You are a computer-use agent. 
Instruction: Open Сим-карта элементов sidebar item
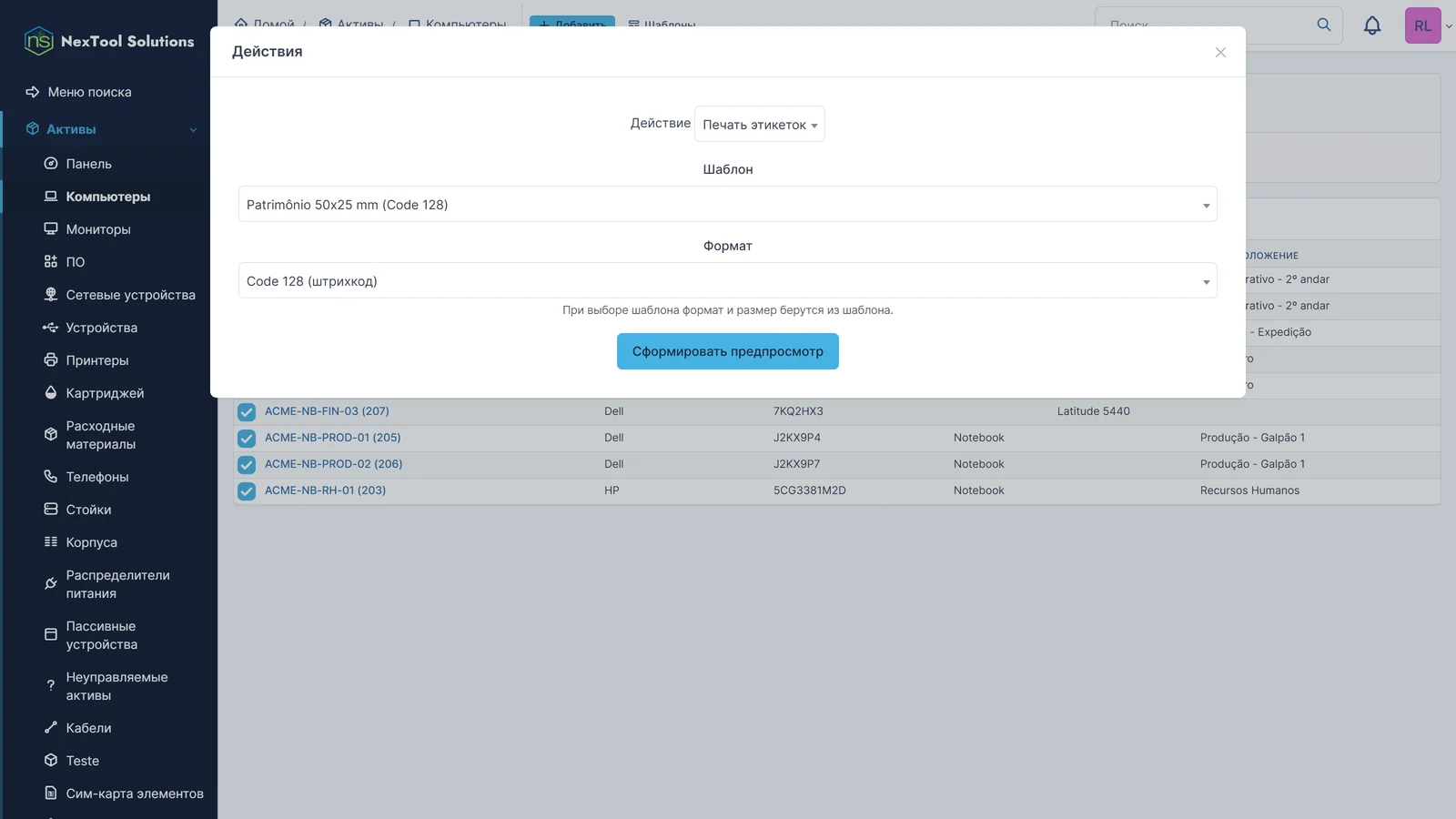[x=135, y=794]
